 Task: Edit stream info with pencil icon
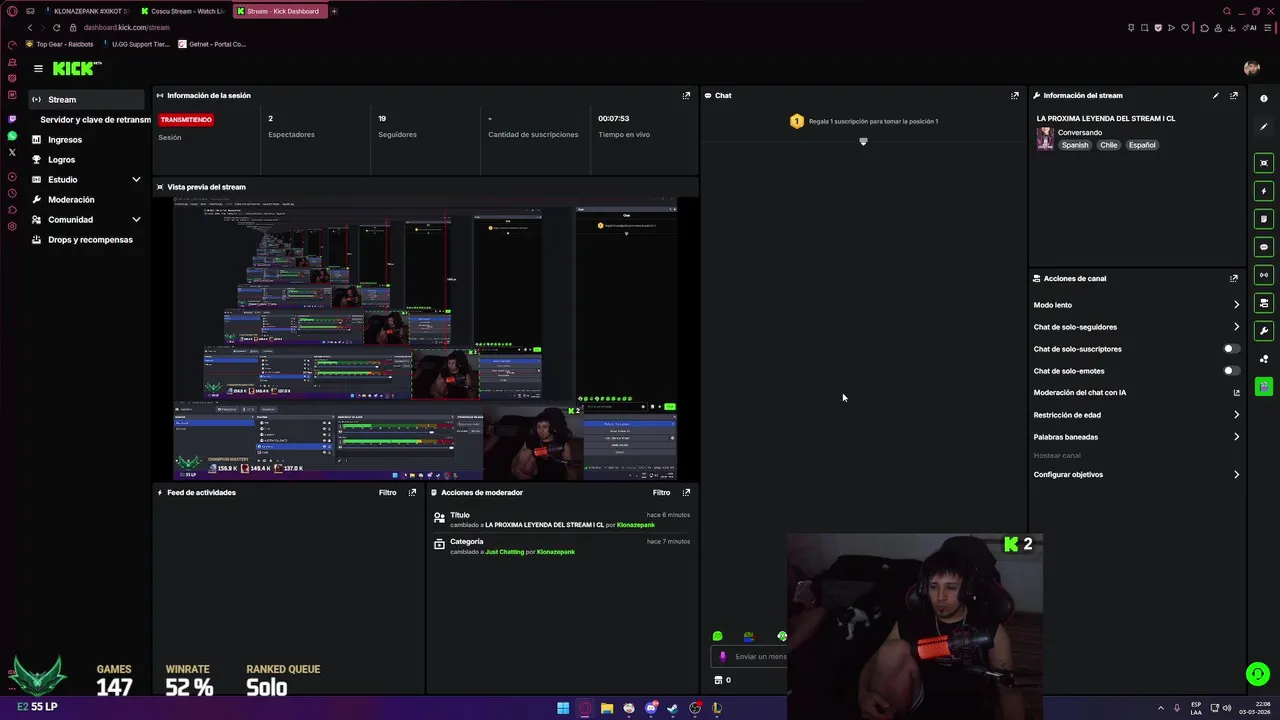[1216, 96]
